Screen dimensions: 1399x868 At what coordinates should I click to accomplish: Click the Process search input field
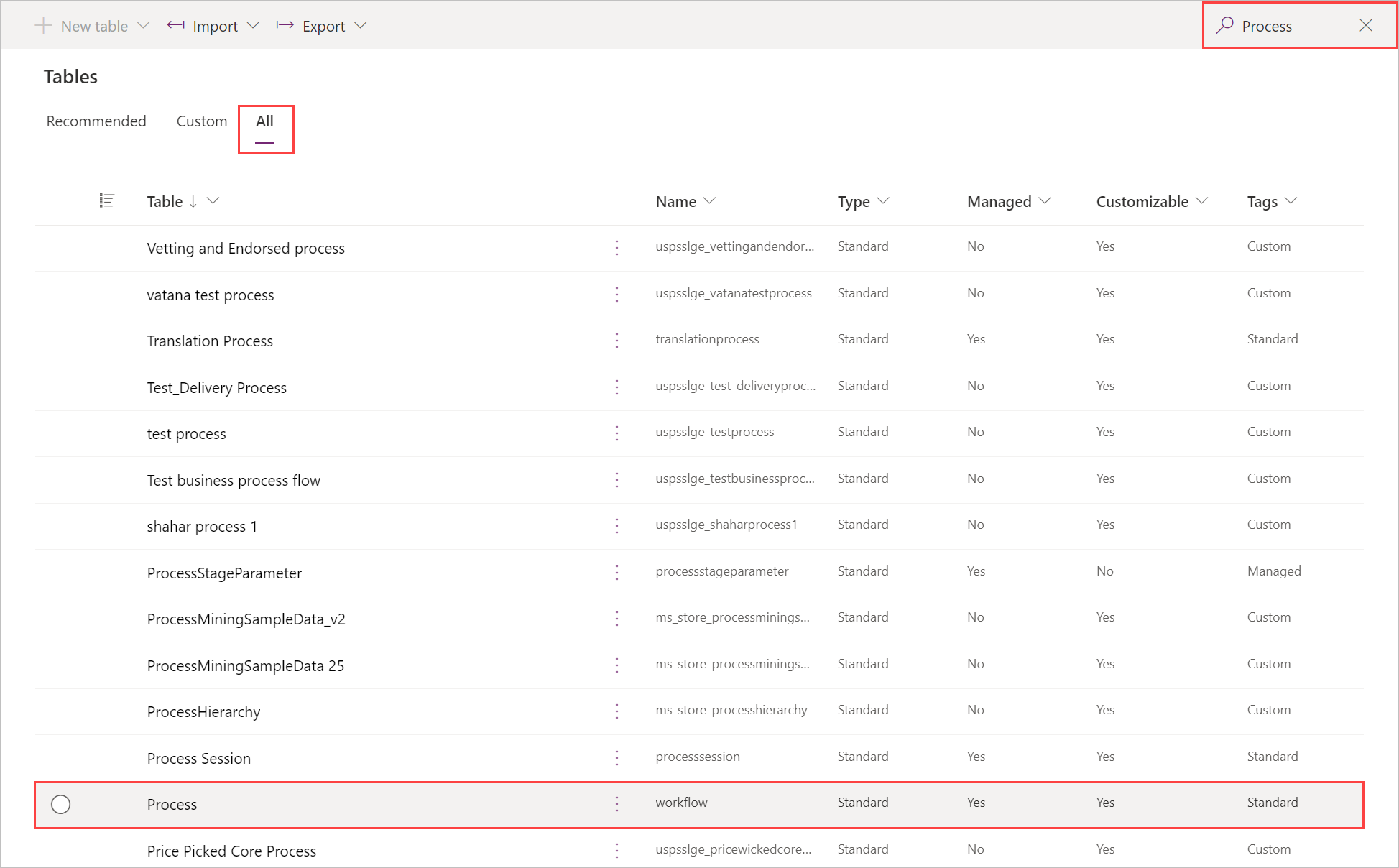point(1289,25)
